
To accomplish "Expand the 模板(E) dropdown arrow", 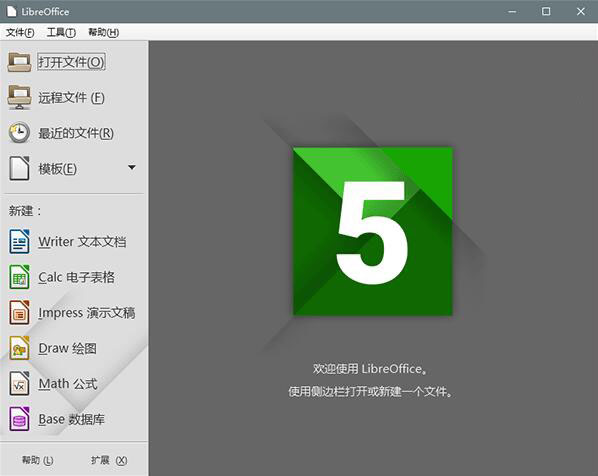I will (x=132, y=167).
